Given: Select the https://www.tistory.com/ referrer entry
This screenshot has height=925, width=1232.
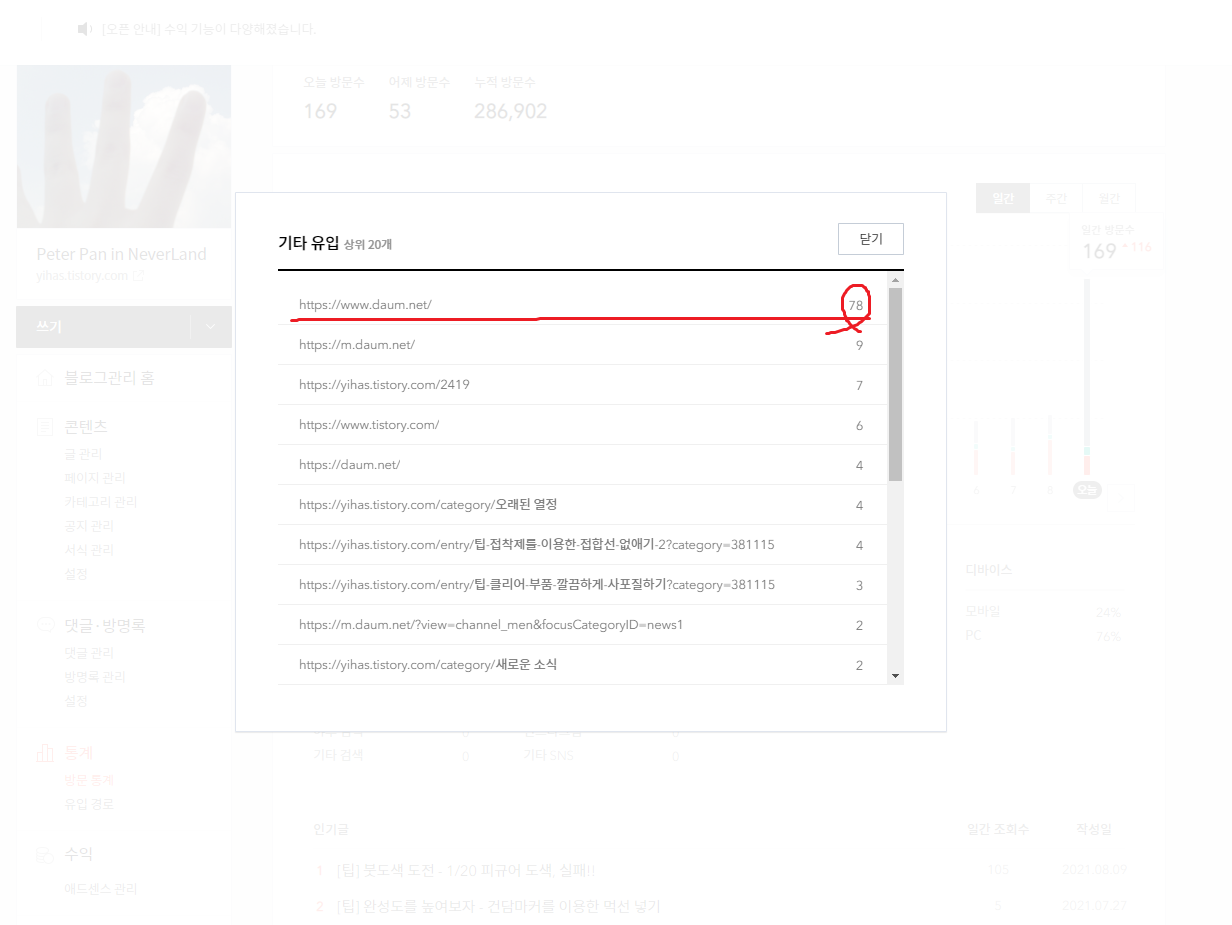Looking at the screenshot, I should click(x=583, y=425).
